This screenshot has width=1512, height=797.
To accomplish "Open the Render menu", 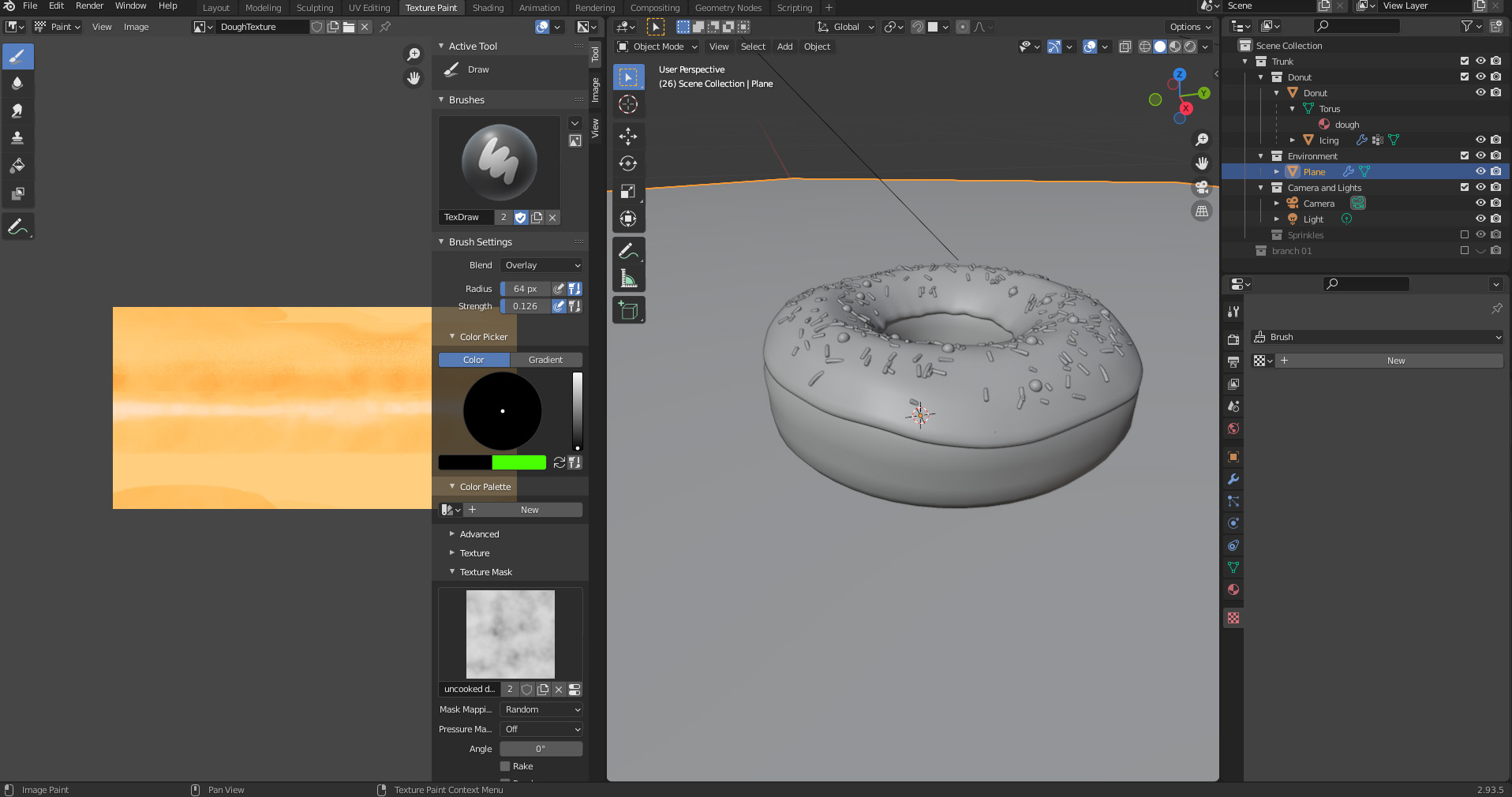I will (x=88, y=6).
